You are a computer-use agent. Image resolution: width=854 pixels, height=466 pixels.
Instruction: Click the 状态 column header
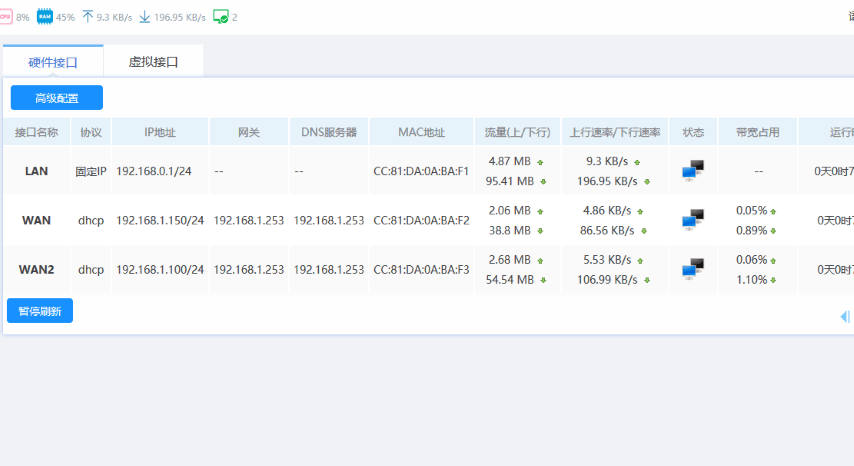pos(693,132)
